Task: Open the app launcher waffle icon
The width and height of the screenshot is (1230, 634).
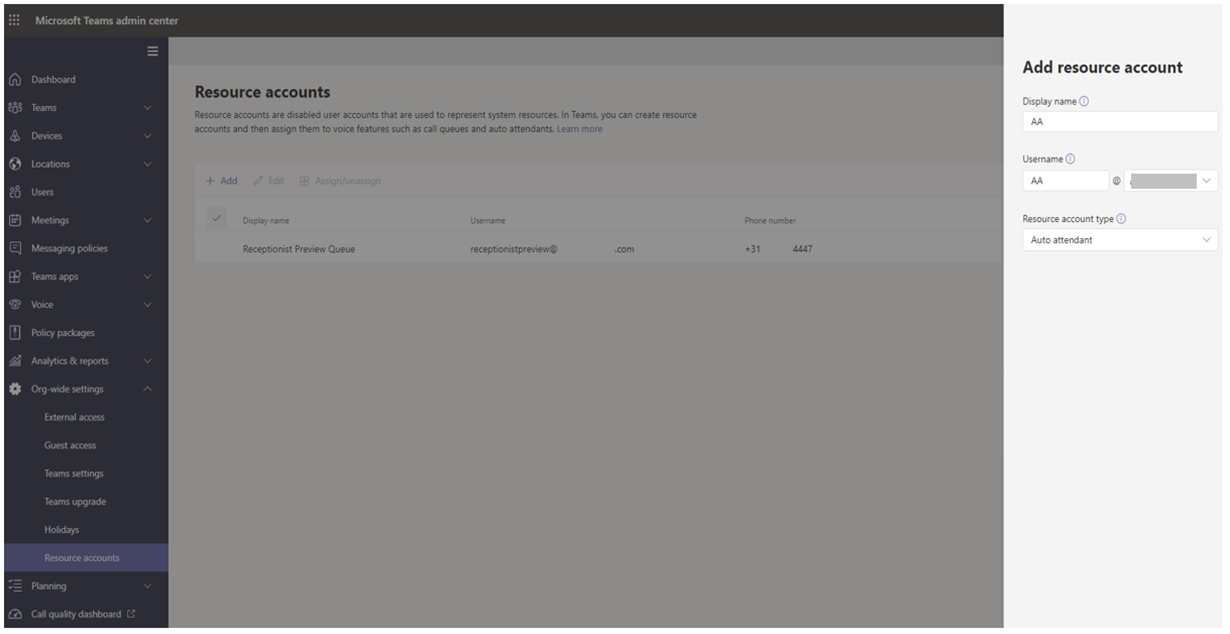Action: click(x=14, y=21)
